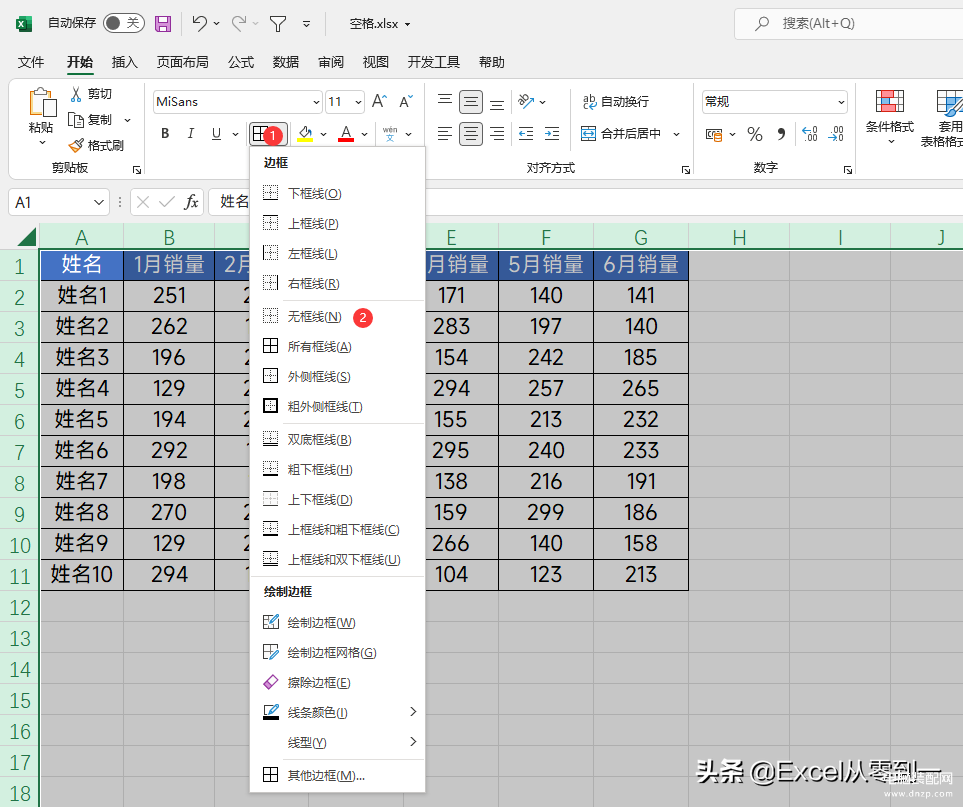The image size is (963, 807).
Task: Decrease font size with small A icon
Action: 406,101
